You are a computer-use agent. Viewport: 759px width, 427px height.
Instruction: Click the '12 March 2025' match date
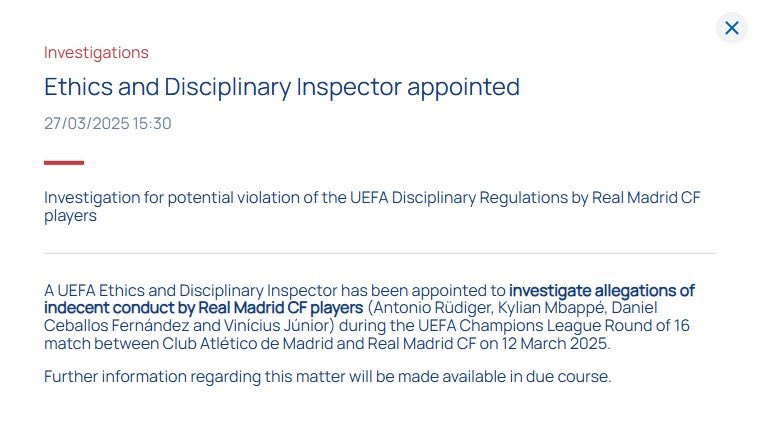[554, 344]
